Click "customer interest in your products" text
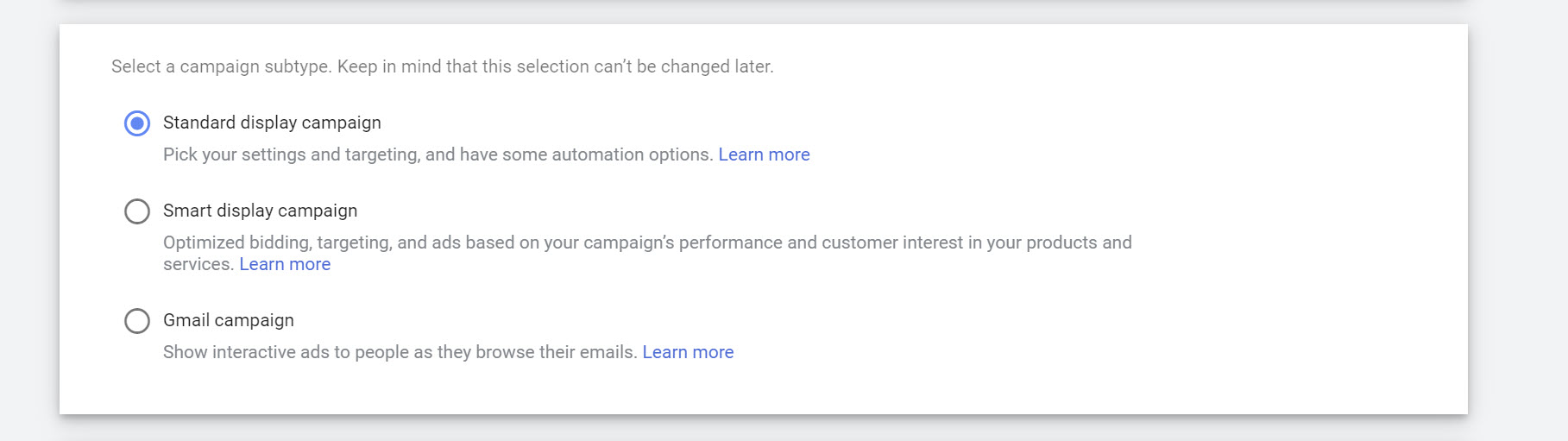Image resolution: width=1568 pixels, height=441 pixels. coord(949,243)
